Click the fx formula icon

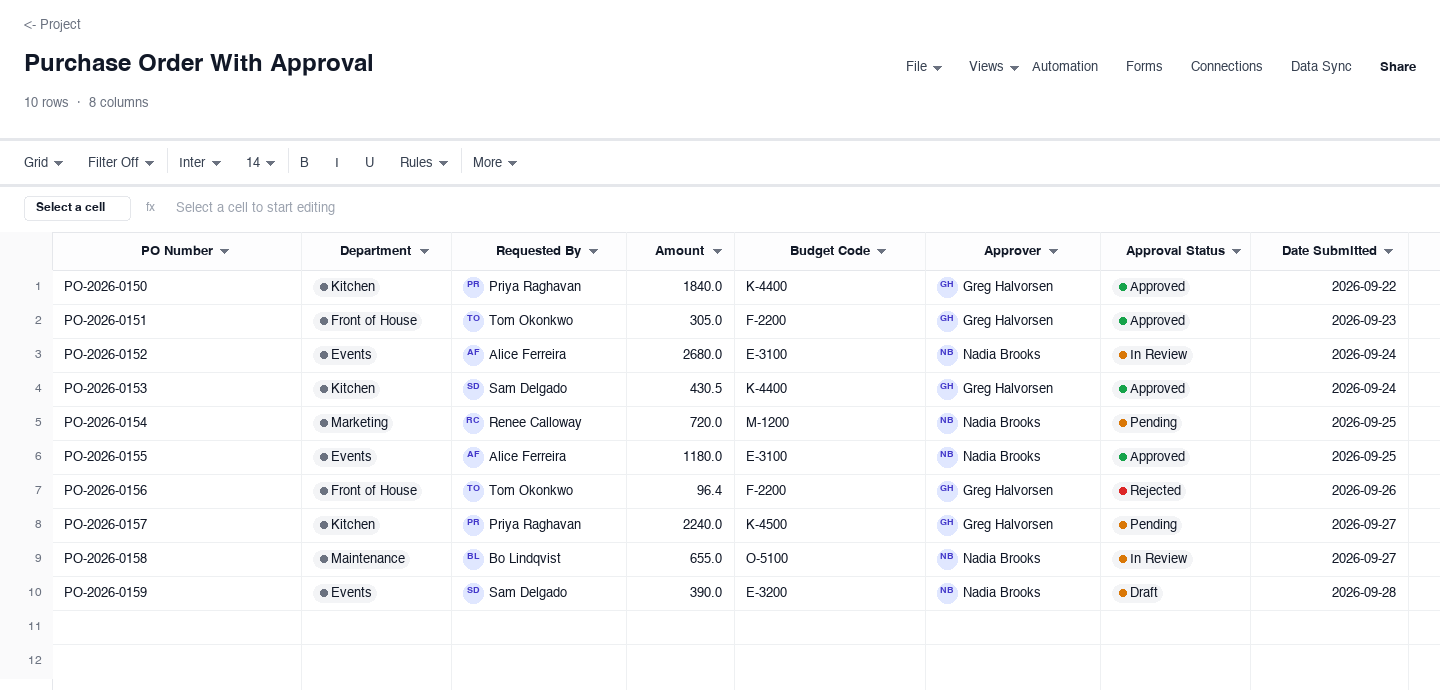click(x=150, y=207)
